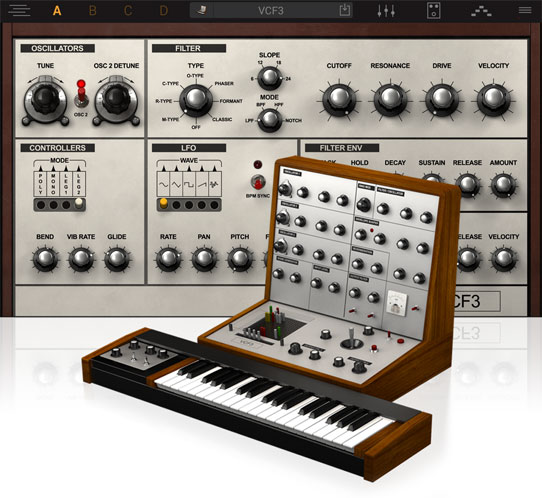Toggle the BPM SYNC switch
The height and width of the screenshot is (498, 542).
tap(258, 182)
